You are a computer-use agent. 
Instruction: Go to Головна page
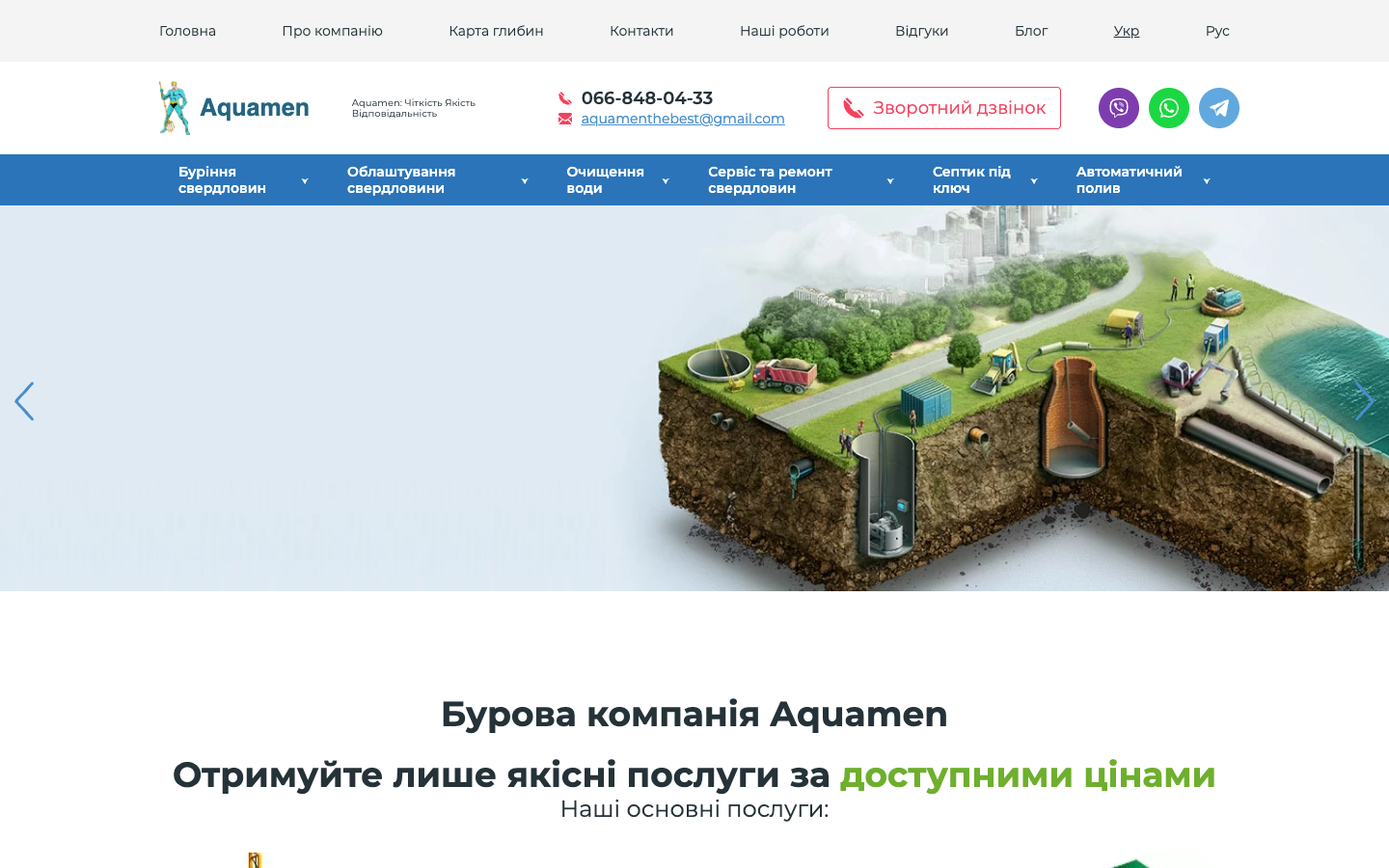coord(187,31)
